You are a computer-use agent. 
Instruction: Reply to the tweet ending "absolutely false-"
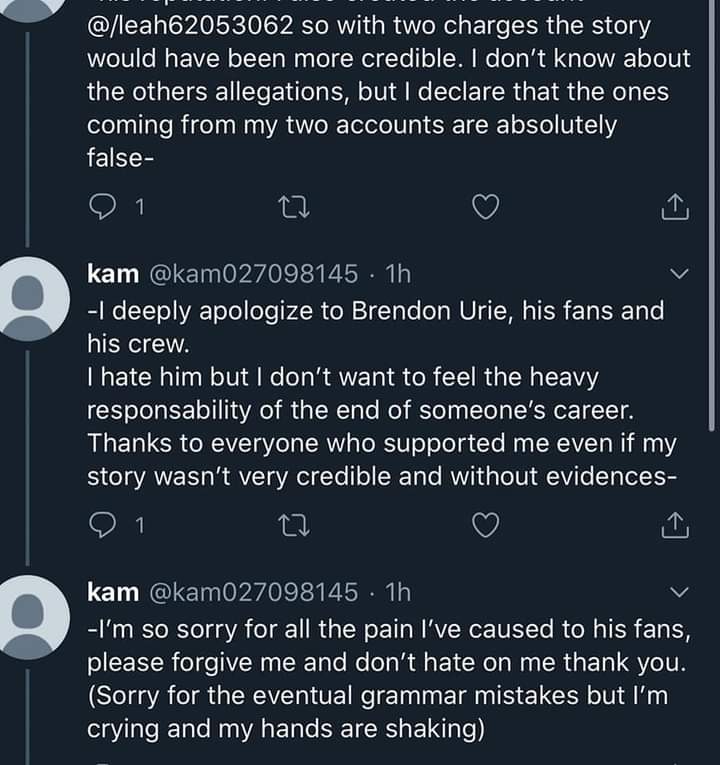point(102,207)
